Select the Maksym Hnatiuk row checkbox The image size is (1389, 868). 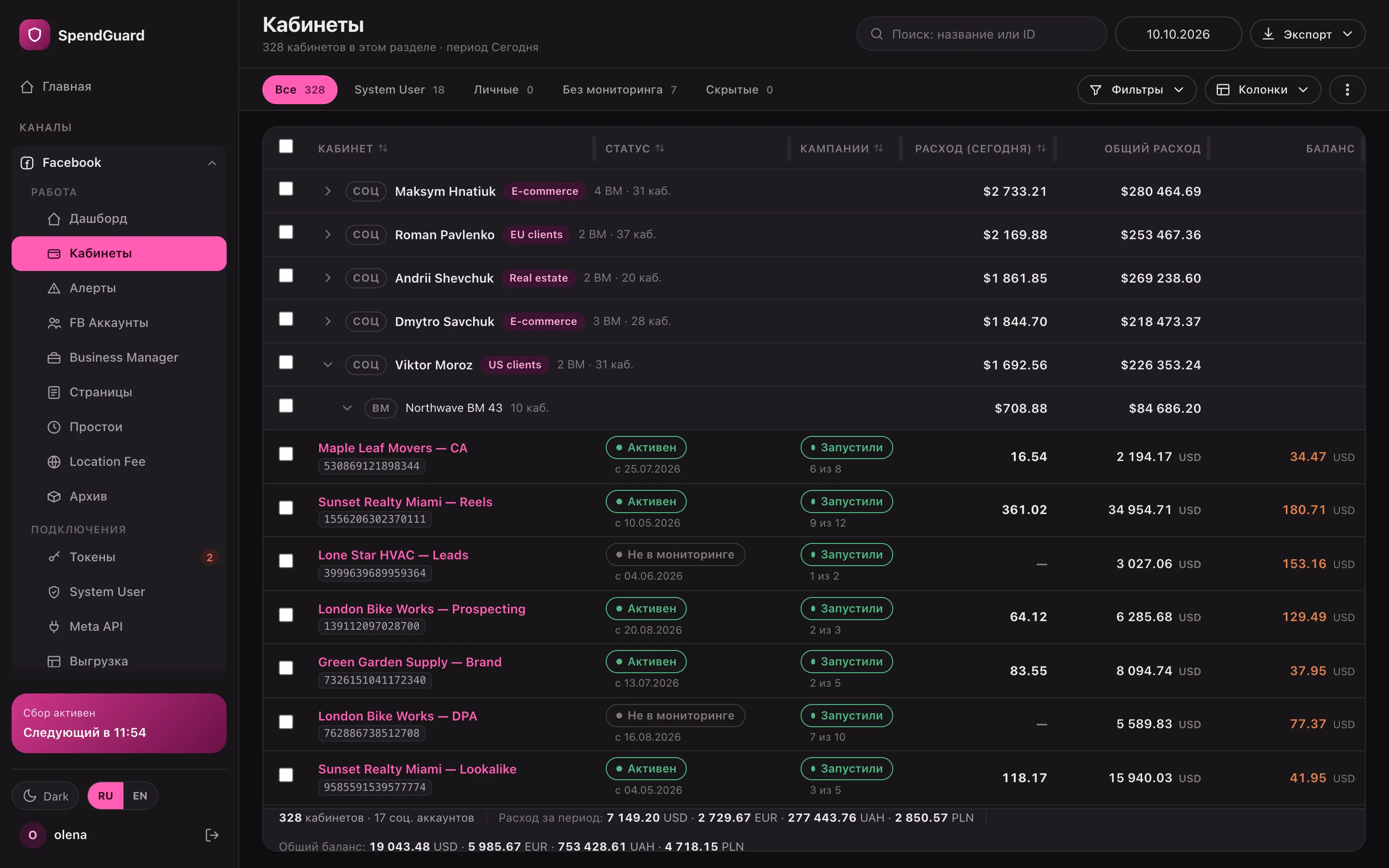[286, 189]
